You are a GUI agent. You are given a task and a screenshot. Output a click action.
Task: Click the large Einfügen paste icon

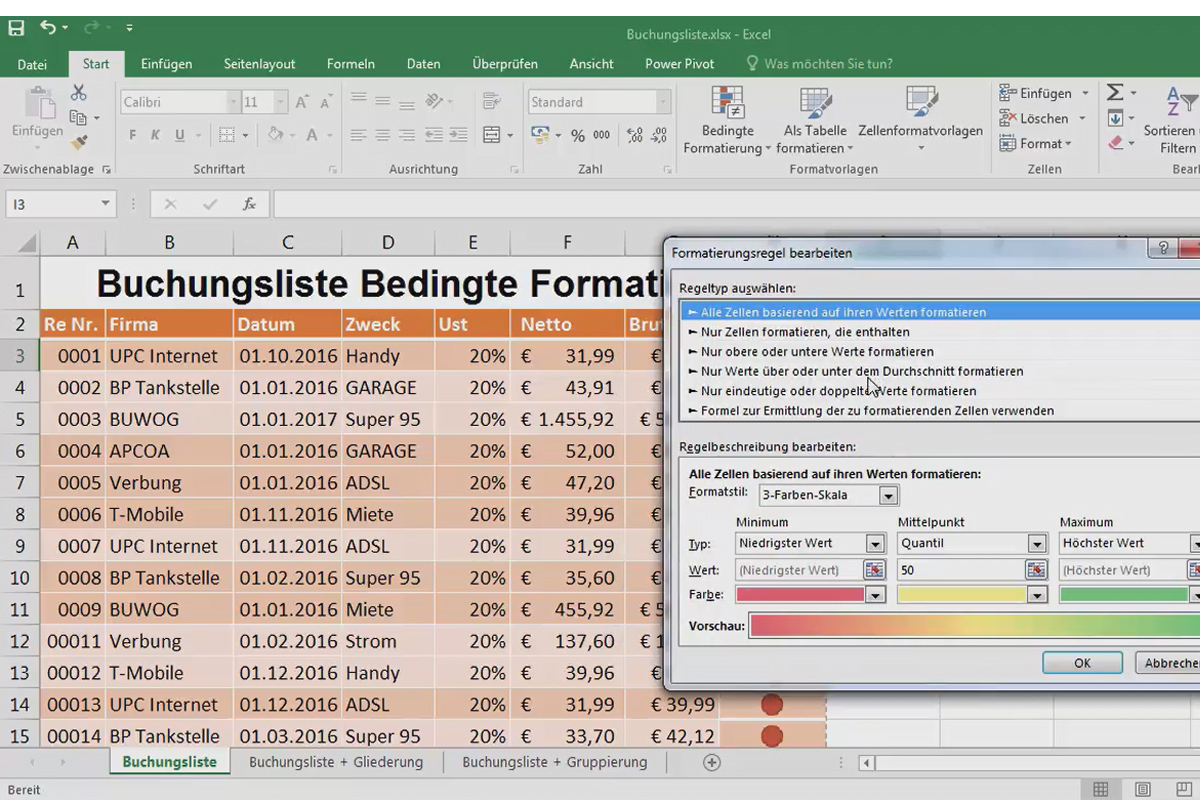(37, 103)
